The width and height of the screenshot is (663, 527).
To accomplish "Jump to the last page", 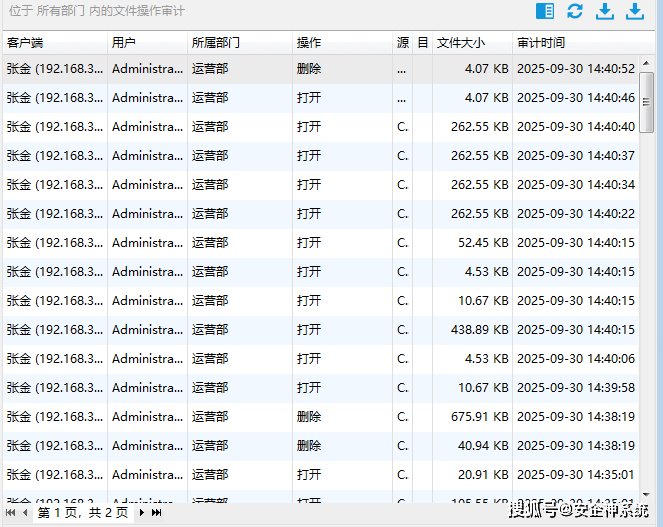I will tap(156, 513).
